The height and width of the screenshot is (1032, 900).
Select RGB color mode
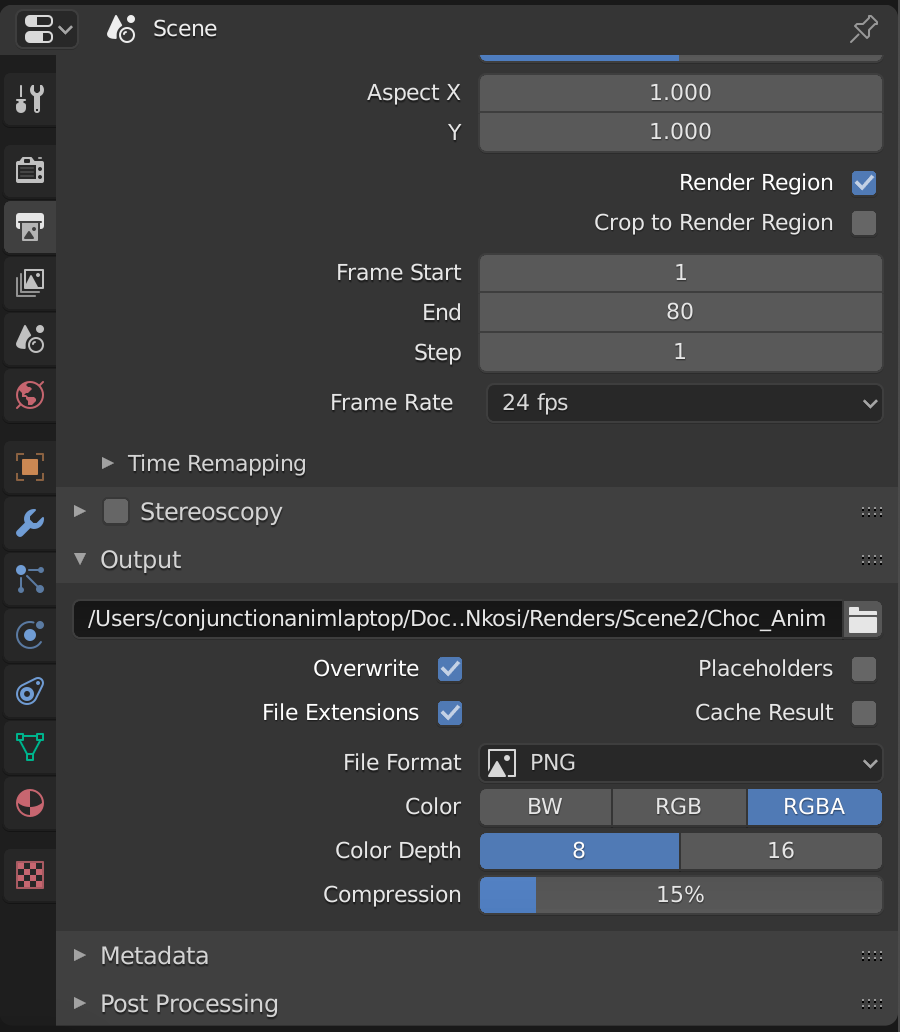click(x=679, y=807)
